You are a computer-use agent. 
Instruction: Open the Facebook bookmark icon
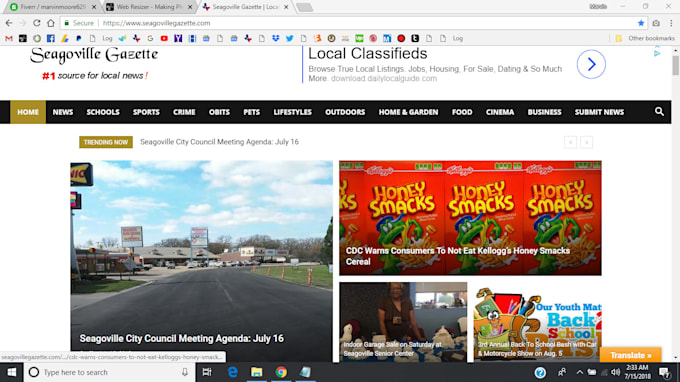pos(51,39)
